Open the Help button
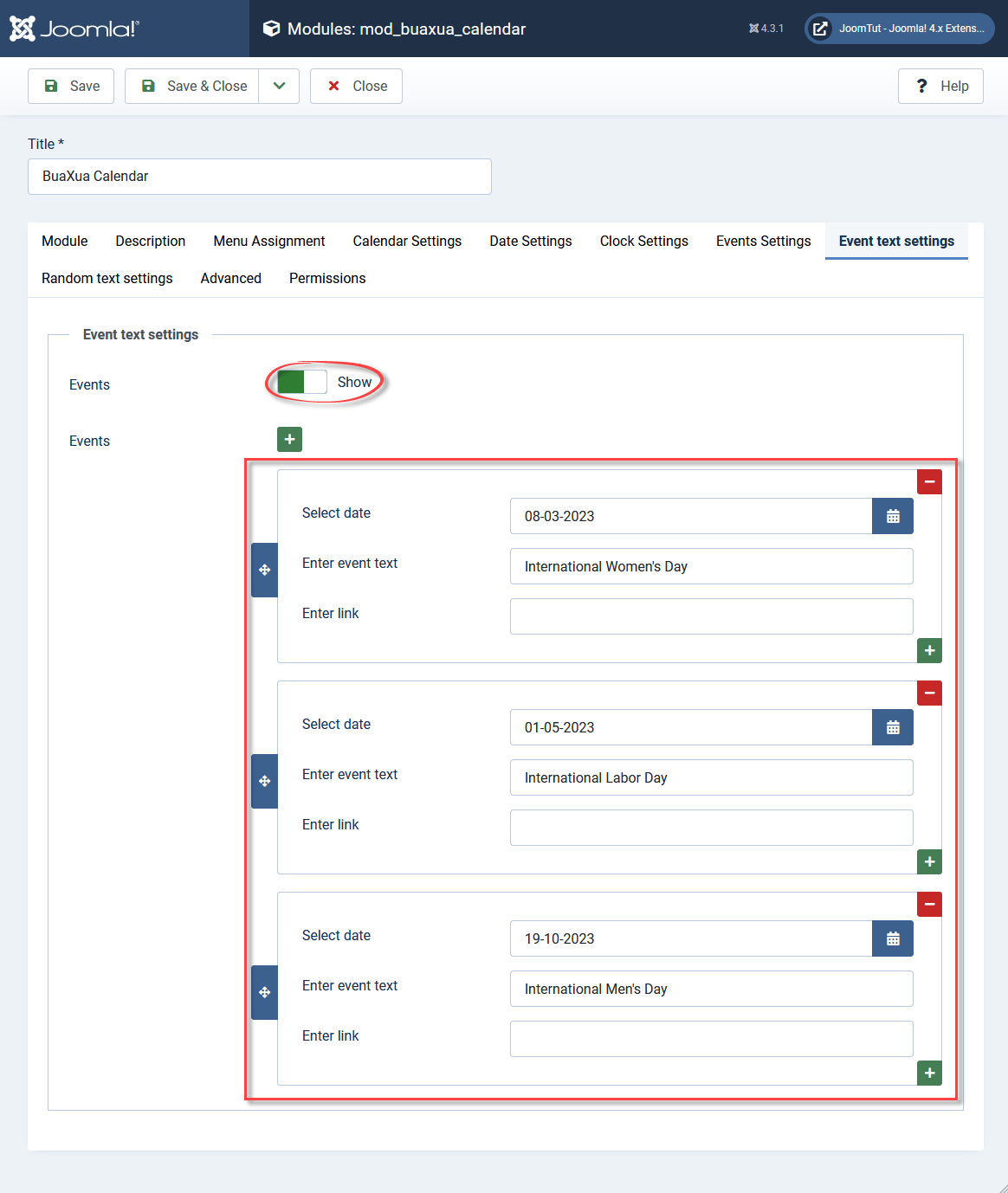The height and width of the screenshot is (1193, 1008). (940, 86)
